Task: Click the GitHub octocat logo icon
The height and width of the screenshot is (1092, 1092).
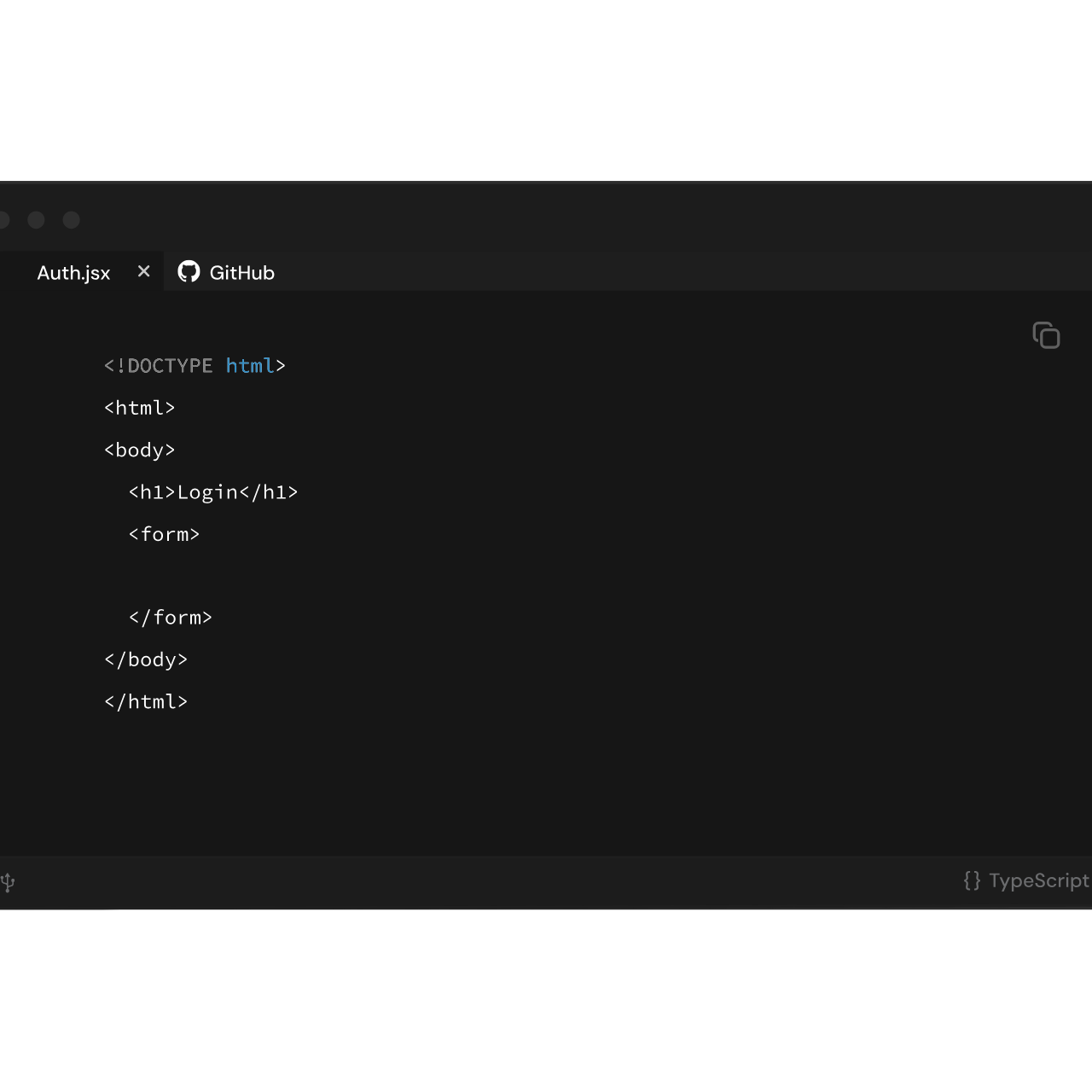Action: click(x=189, y=271)
